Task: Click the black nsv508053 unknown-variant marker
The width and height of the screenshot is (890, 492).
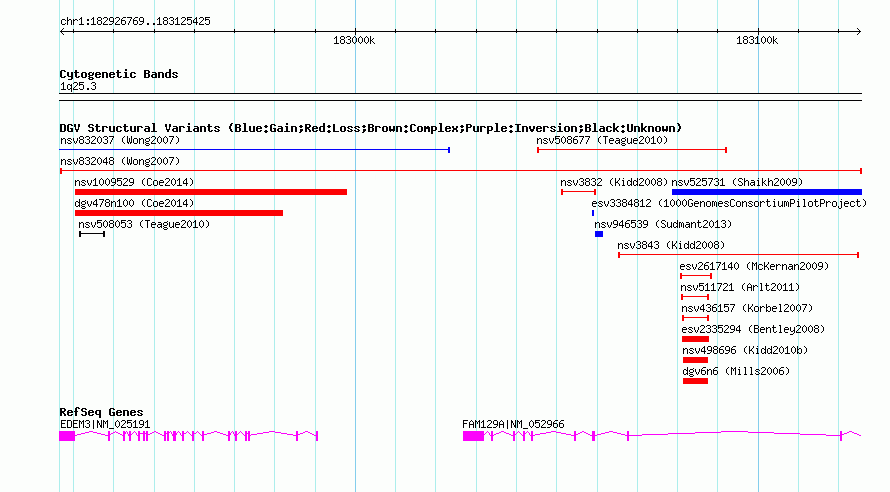Action: click(x=92, y=234)
